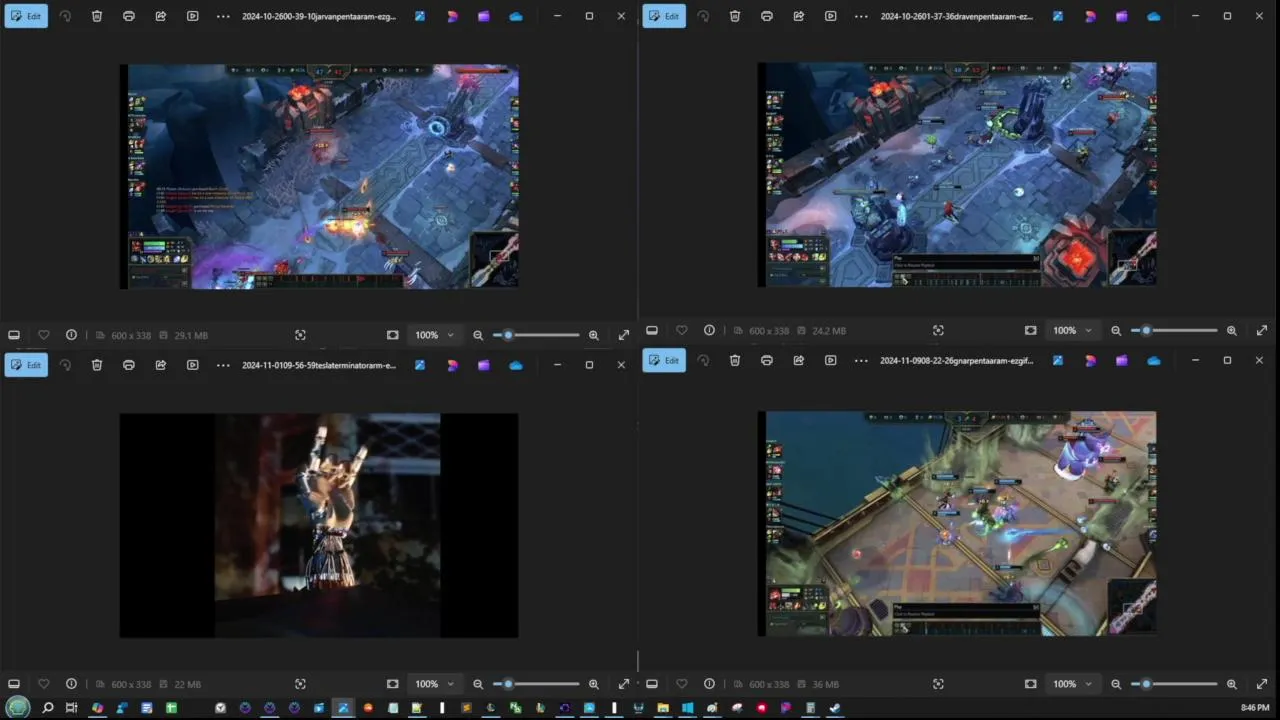Click Edit in the teslaterminatorarm window
The image size is (1280, 720).
click(26, 365)
